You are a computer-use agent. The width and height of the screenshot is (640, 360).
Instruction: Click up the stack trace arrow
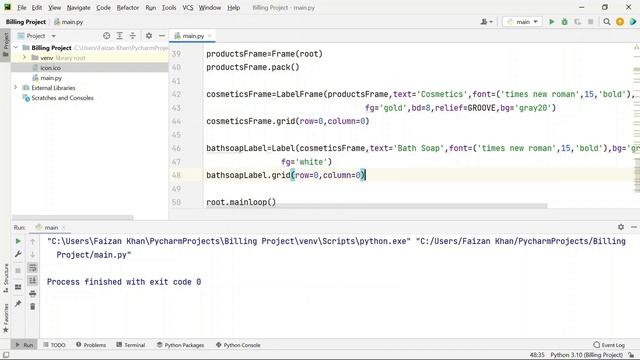click(33, 241)
